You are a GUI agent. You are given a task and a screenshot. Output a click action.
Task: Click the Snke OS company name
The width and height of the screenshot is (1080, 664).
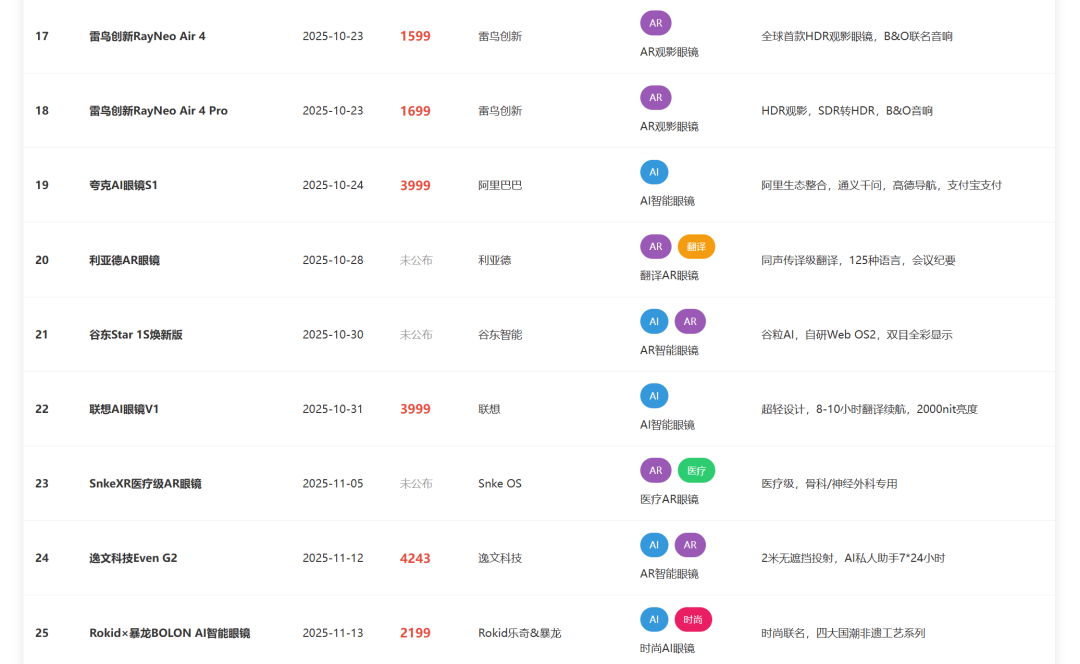click(500, 483)
